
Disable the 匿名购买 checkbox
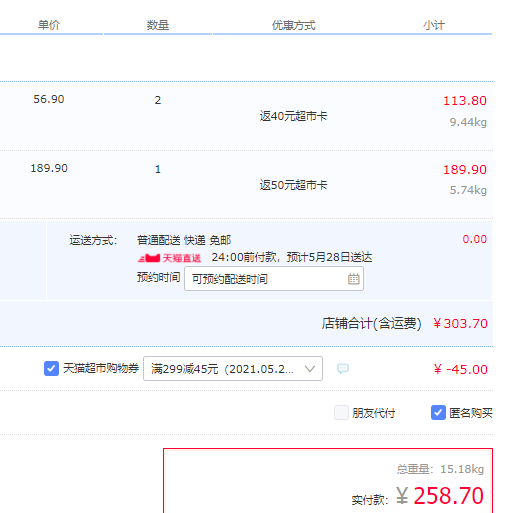pos(438,413)
